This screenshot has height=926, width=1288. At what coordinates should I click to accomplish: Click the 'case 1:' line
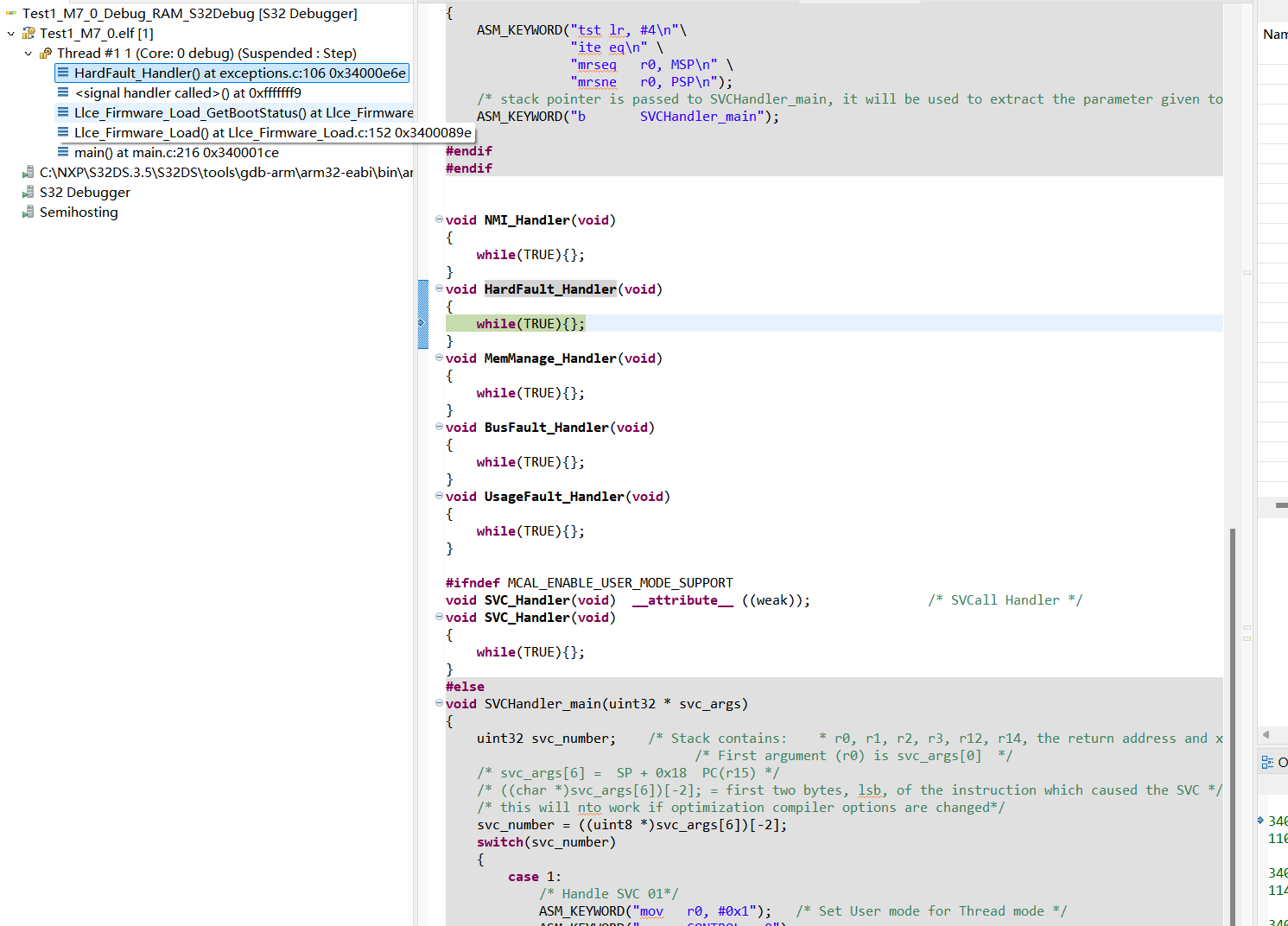click(535, 877)
